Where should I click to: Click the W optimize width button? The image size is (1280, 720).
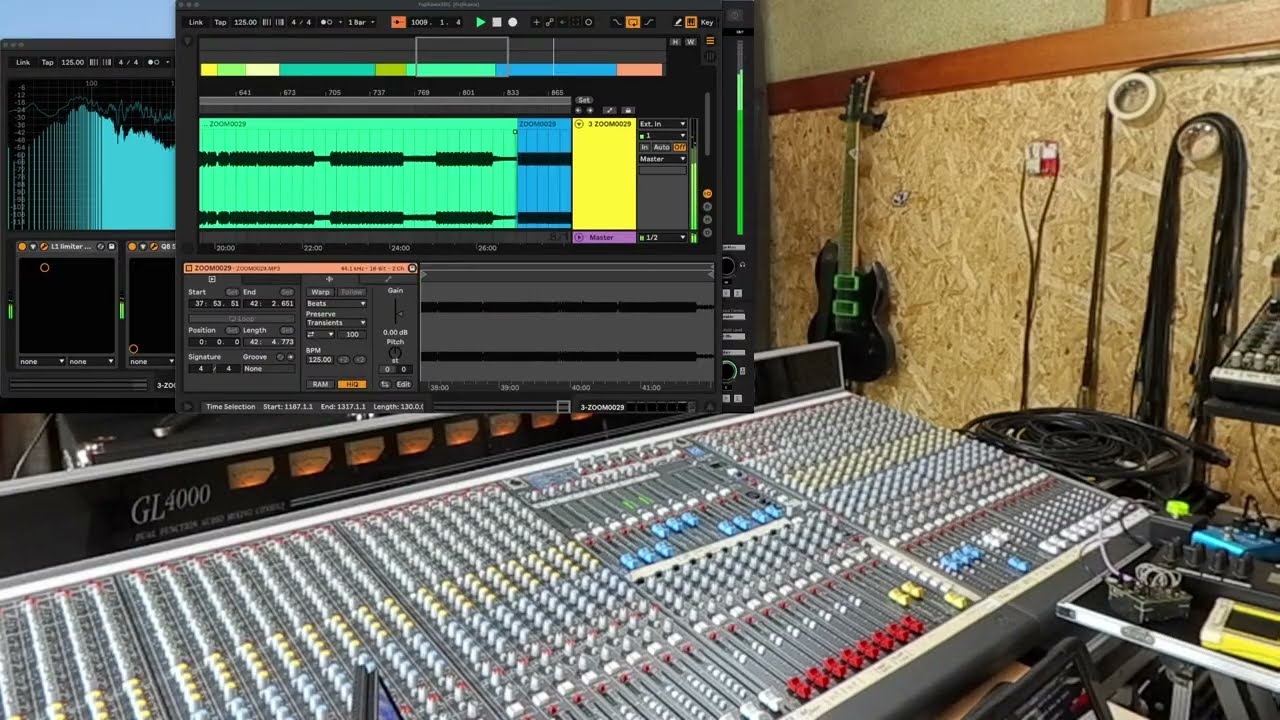point(690,42)
